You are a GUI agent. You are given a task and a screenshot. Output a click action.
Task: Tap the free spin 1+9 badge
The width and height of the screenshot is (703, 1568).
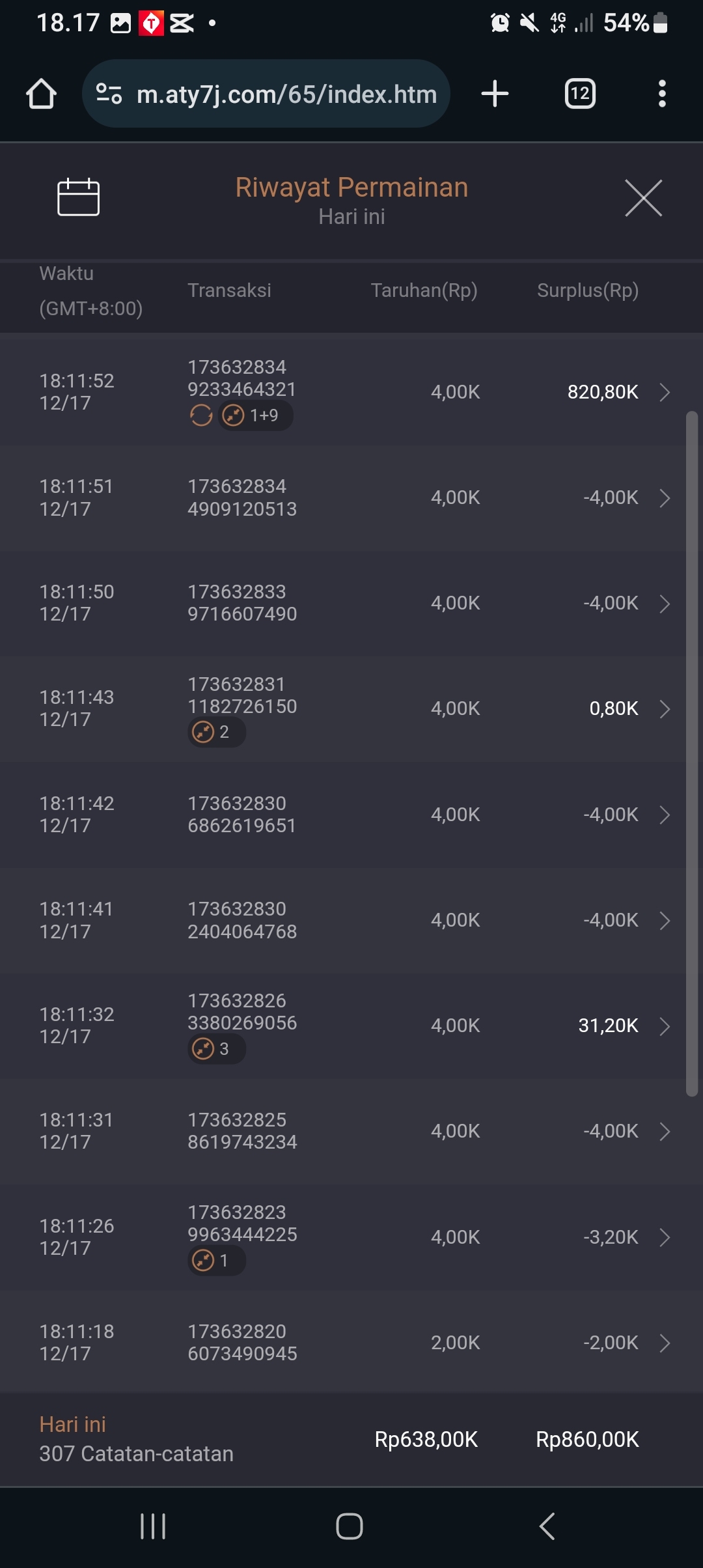click(255, 415)
